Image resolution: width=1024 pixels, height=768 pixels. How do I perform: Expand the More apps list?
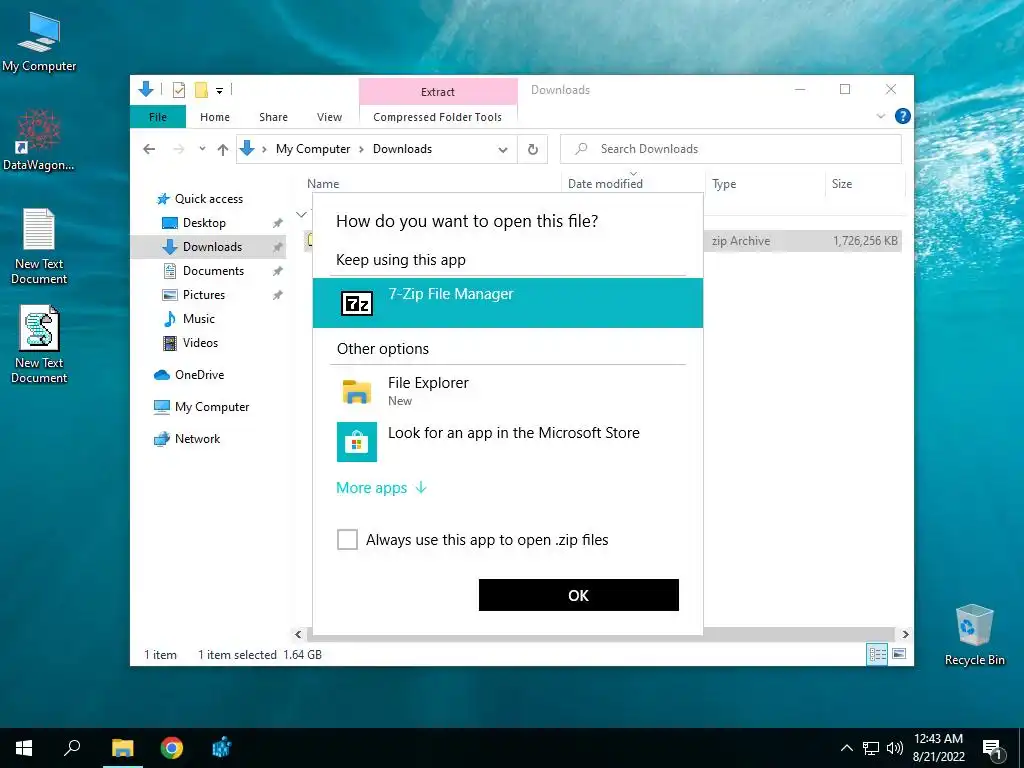(381, 488)
